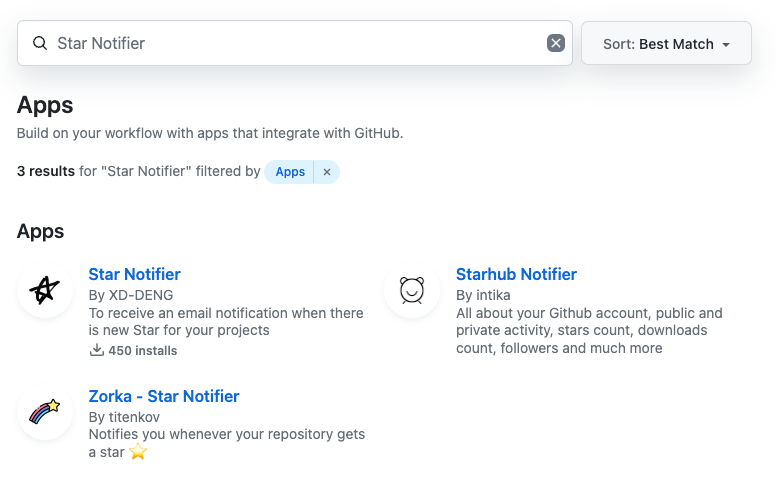Open the Starhub Notifier app link

coord(516,274)
